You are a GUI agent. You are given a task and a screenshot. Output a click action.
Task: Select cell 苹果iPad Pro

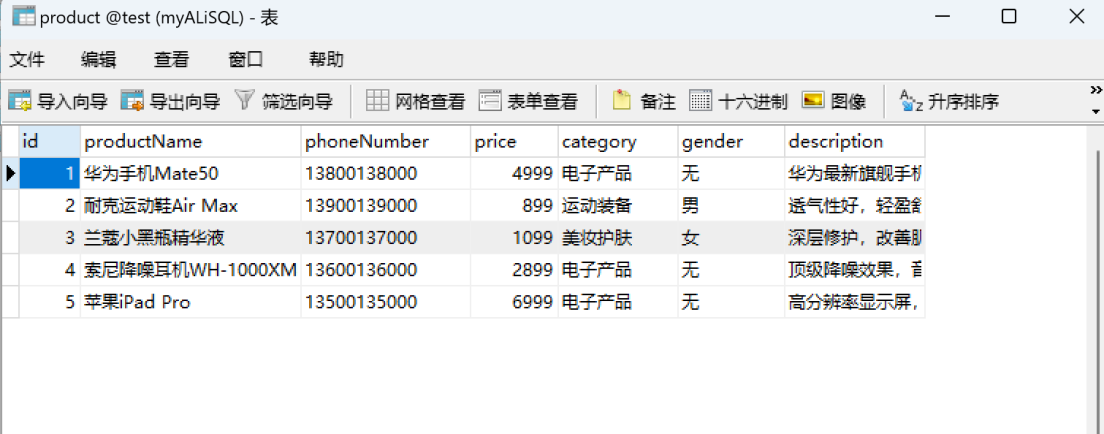pyautogui.click(x=191, y=302)
